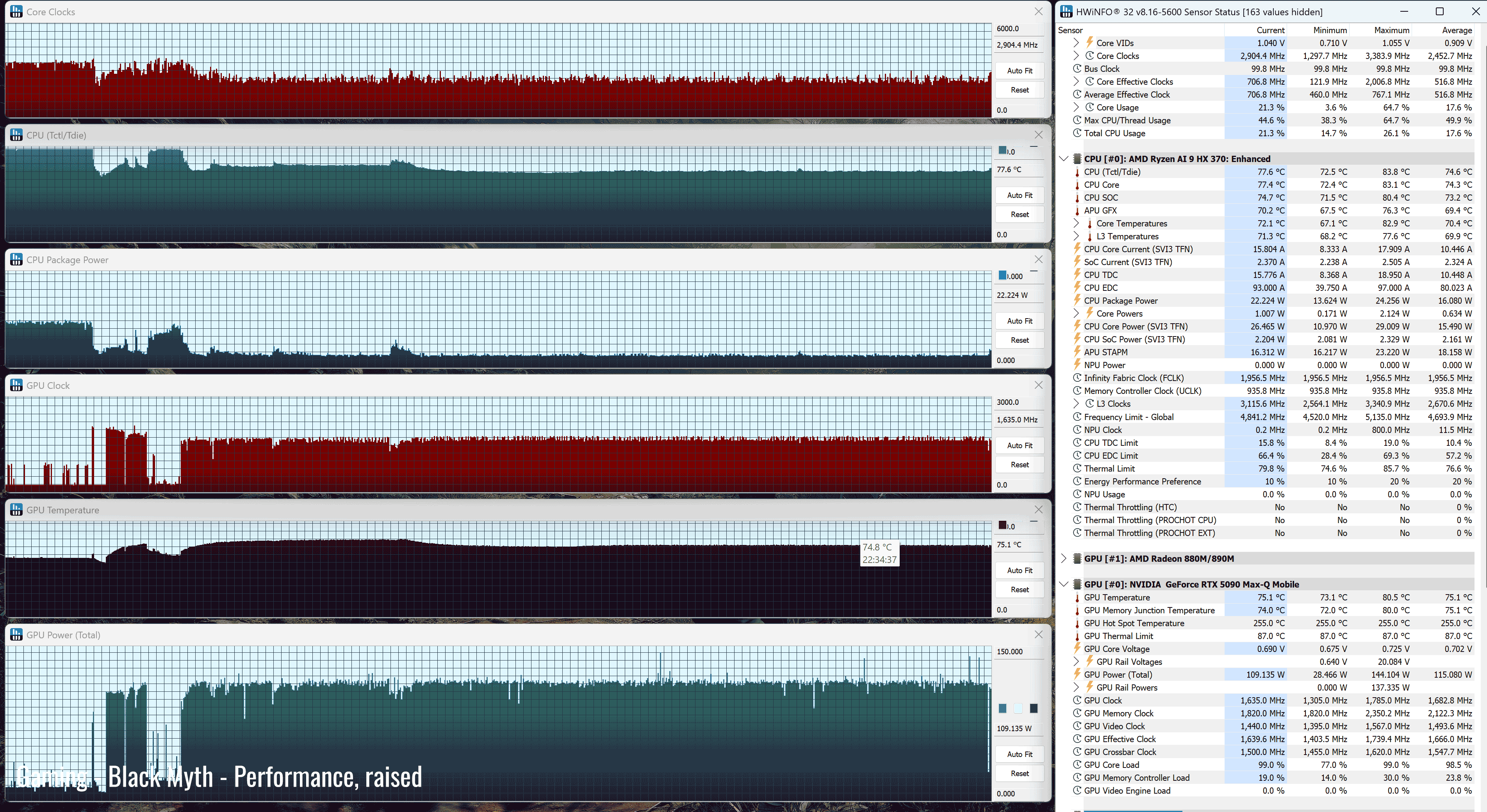Click the clock icon next to GPU Core Load

click(1077, 765)
